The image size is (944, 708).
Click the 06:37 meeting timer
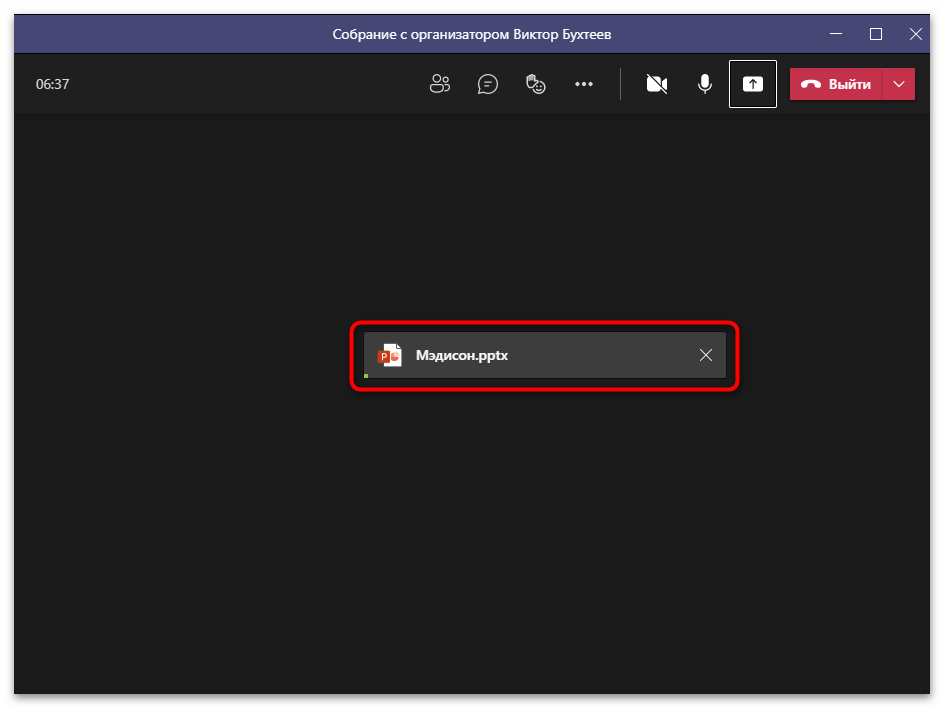pyautogui.click(x=53, y=84)
